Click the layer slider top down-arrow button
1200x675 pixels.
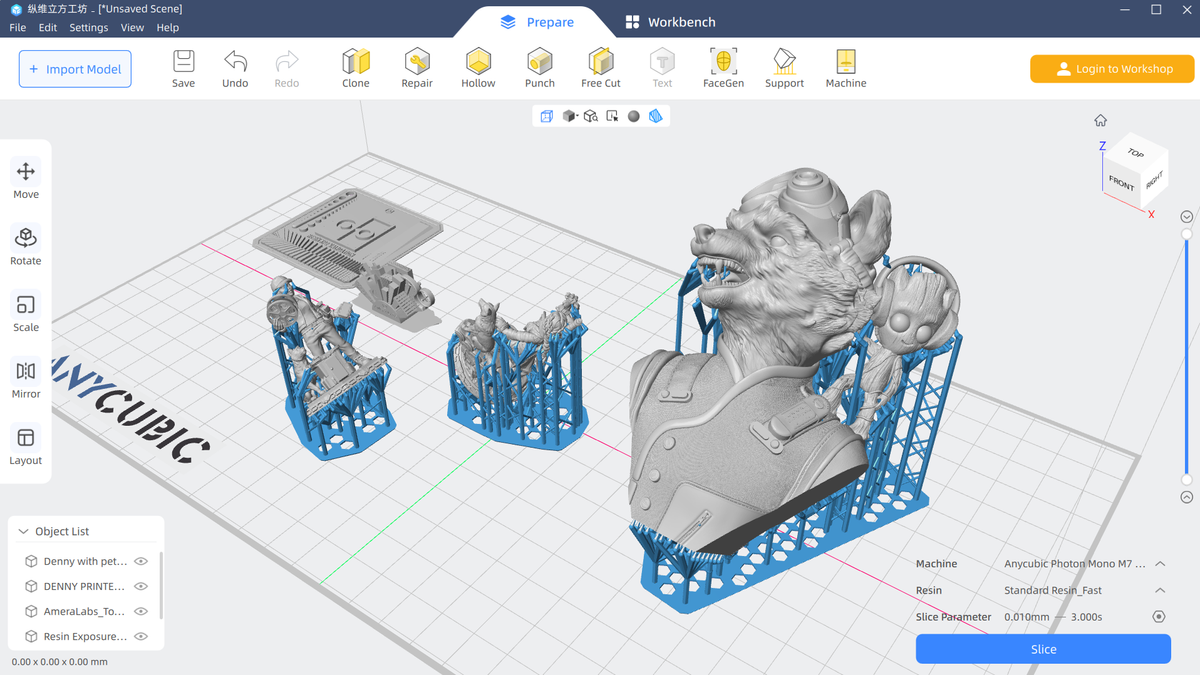1187,217
